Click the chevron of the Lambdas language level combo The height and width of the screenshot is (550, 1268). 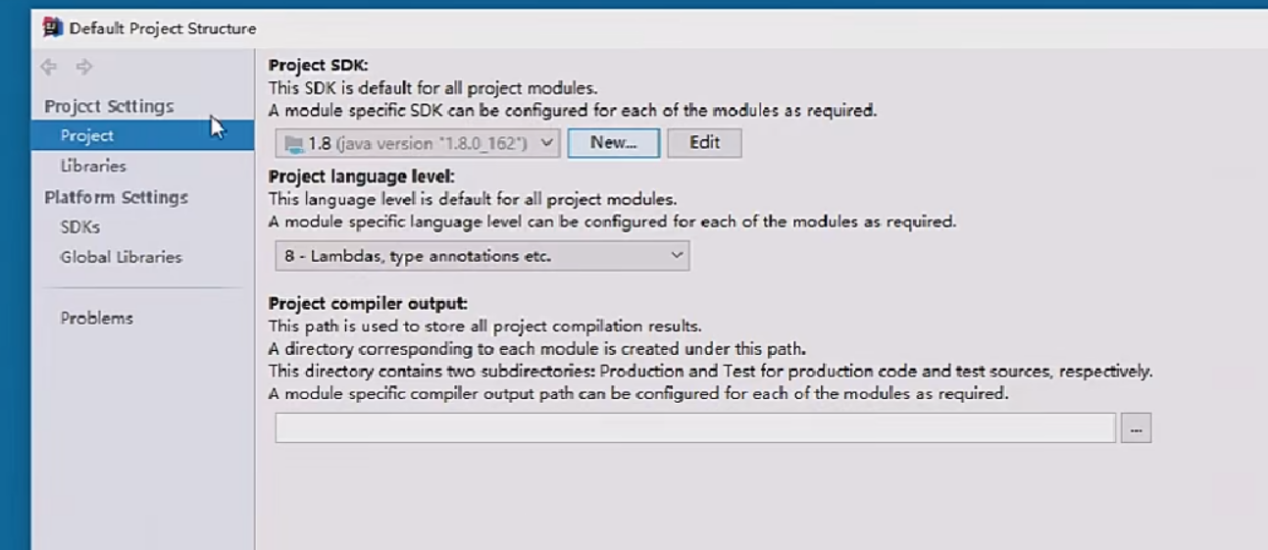[x=677, y=256]
